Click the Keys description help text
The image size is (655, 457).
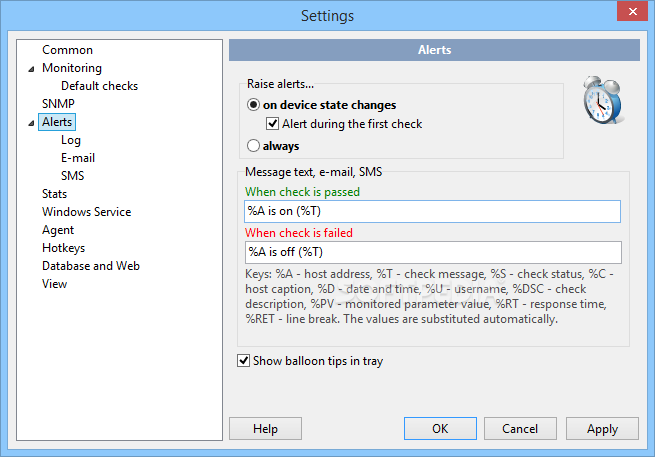429,297
